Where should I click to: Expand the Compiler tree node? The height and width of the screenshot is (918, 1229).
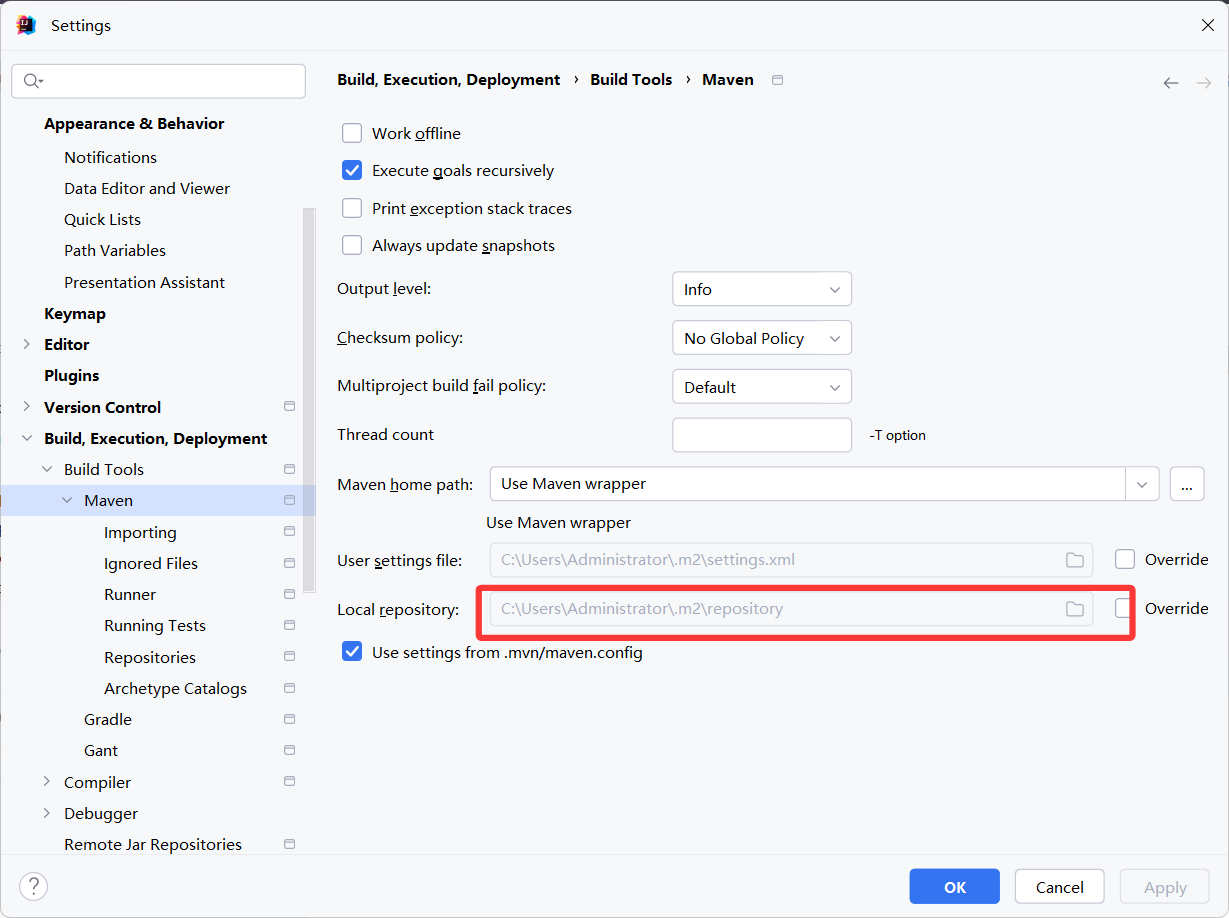pyautogui.click(x=47, y=782)
